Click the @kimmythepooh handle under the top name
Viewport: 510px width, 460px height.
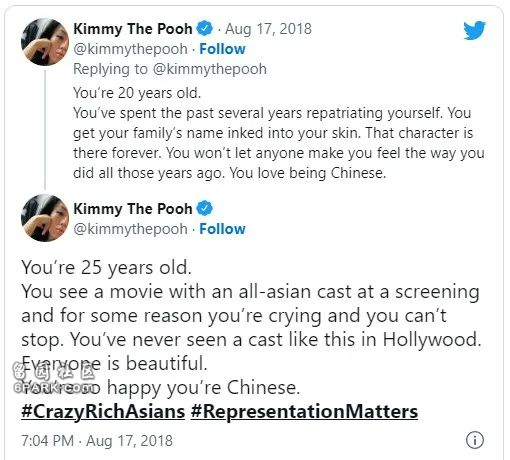coord(130,49)
